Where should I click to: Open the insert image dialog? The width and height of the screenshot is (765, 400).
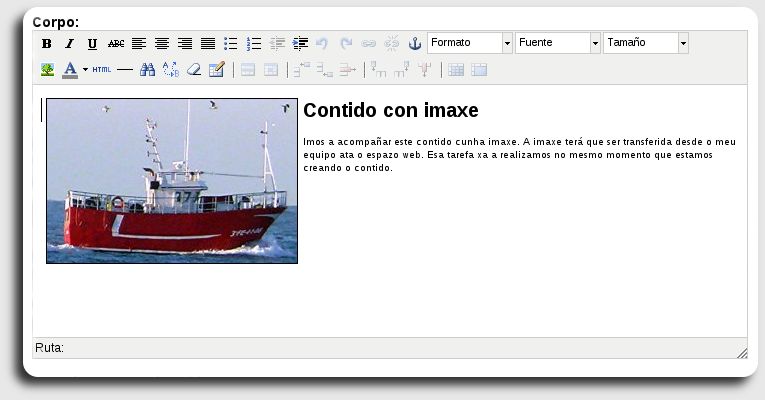47,70
